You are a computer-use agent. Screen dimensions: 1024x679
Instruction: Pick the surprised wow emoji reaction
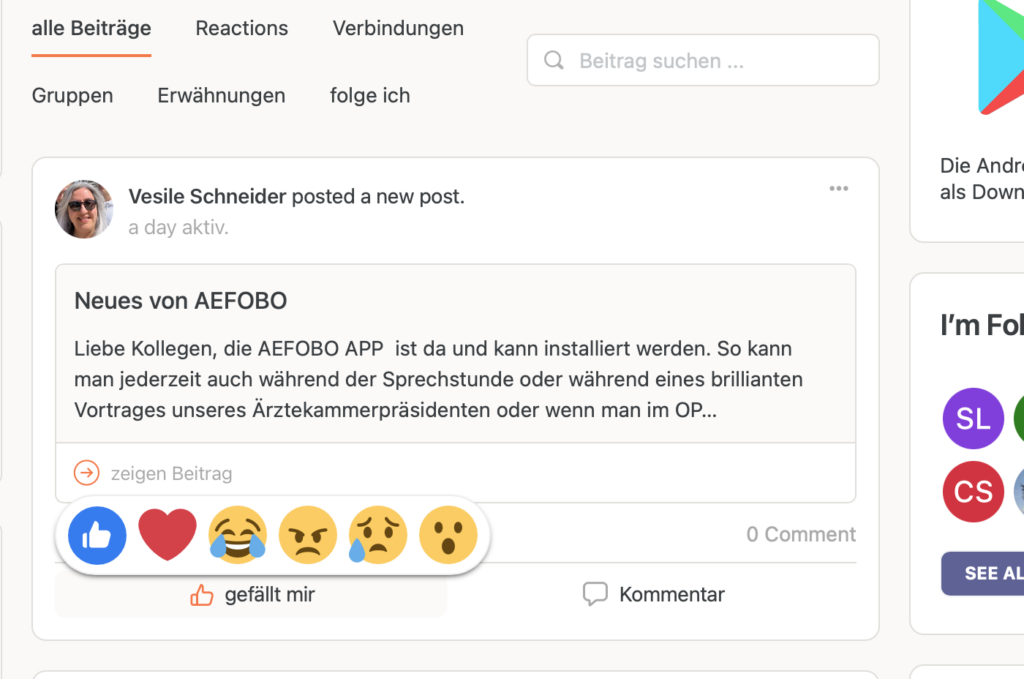pos(448,535)
